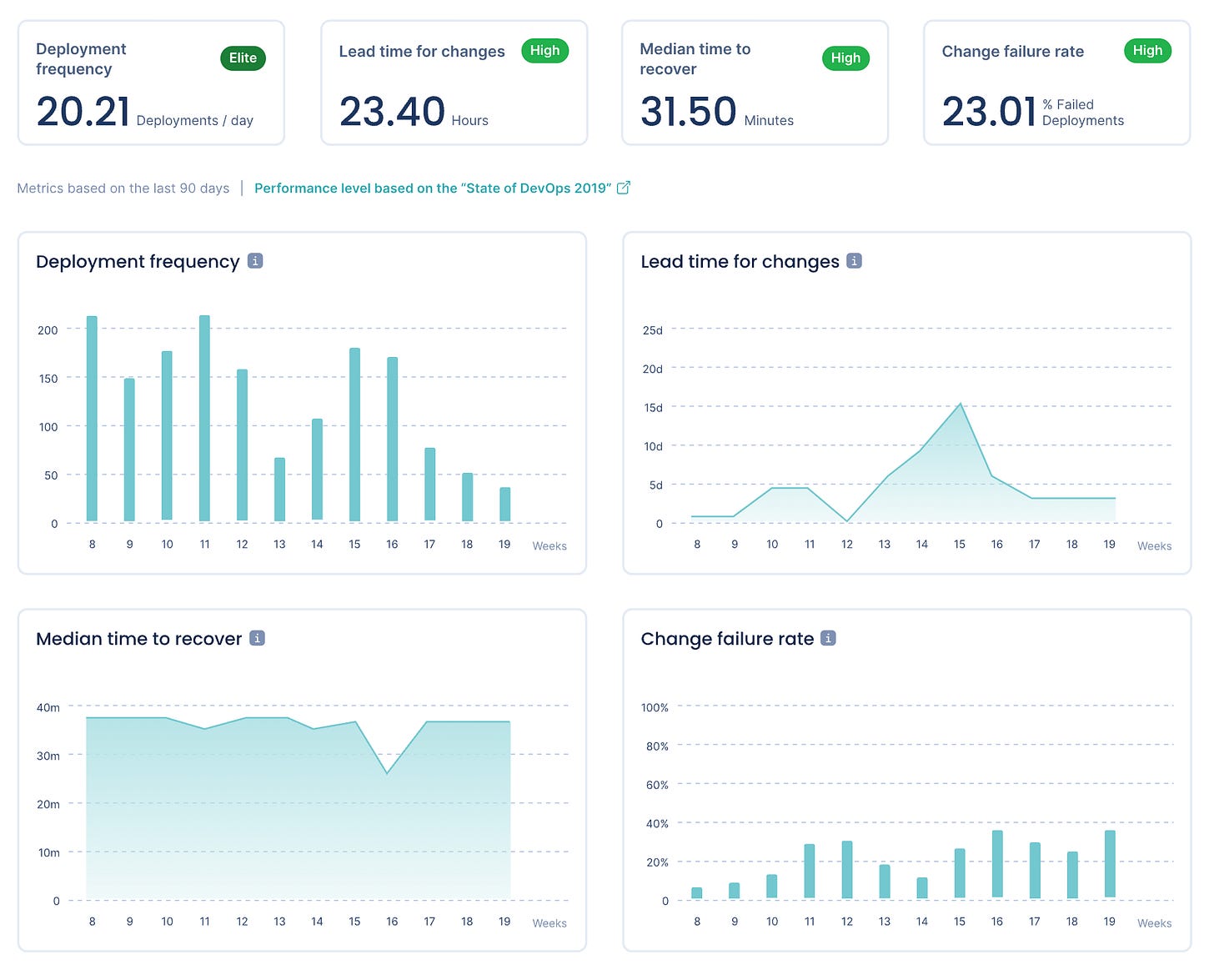This screenshot has width=1214, height=980.
Task: Toggle the Change failure rate summary card
Action: point(1056,83)
